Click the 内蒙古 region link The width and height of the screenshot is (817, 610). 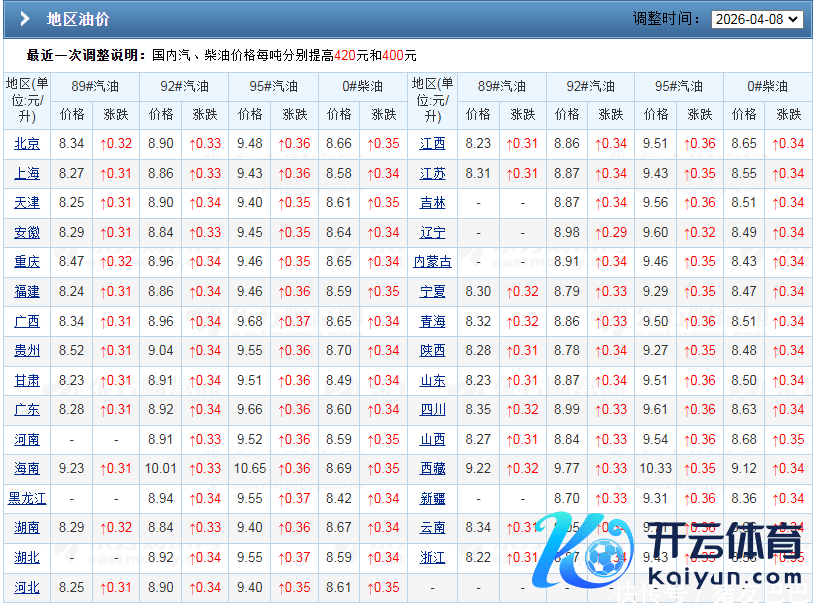click(x=433, y=262)
